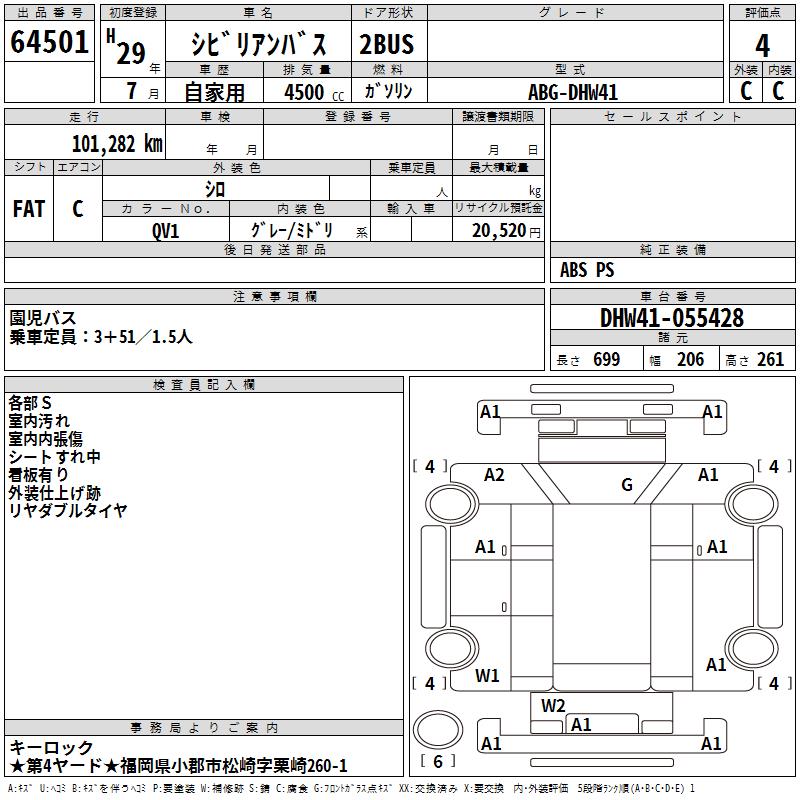Click the inspector note シートすれ中
The height and width of the screenshot is (800, 800).
(55, 457)
